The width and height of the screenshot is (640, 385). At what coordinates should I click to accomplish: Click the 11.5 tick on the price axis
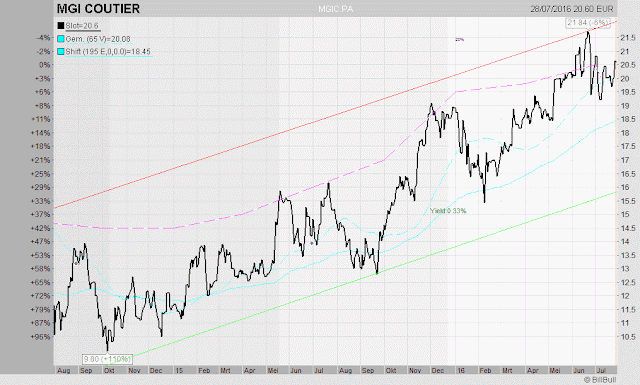click(628, 309)
